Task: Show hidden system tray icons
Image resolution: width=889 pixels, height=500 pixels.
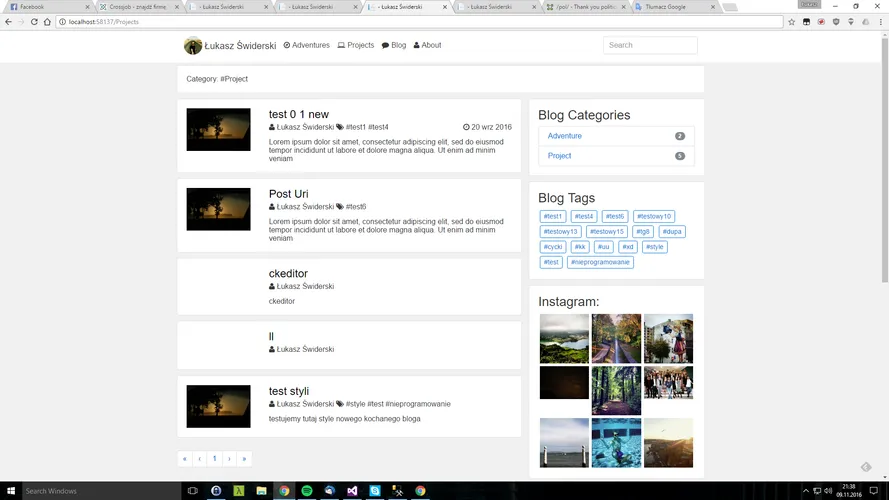Action: pos(806,491)
